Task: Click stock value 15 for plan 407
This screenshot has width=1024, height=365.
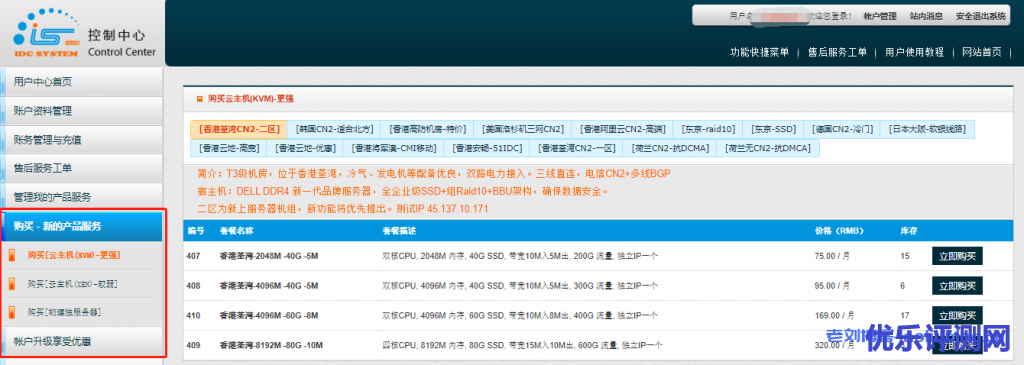Action: (904, 256)
